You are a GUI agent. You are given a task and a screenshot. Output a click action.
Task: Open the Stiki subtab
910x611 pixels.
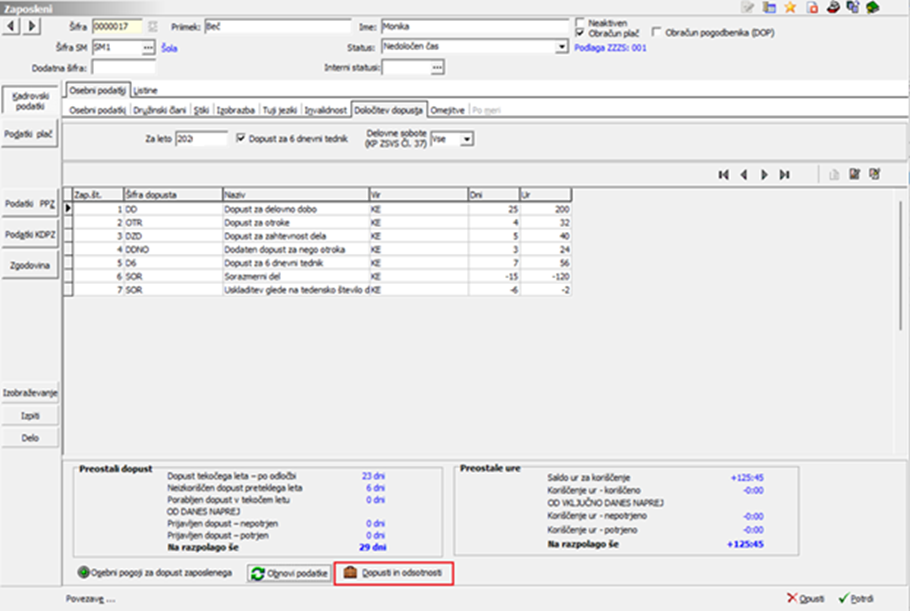click(x=201, y=110)
